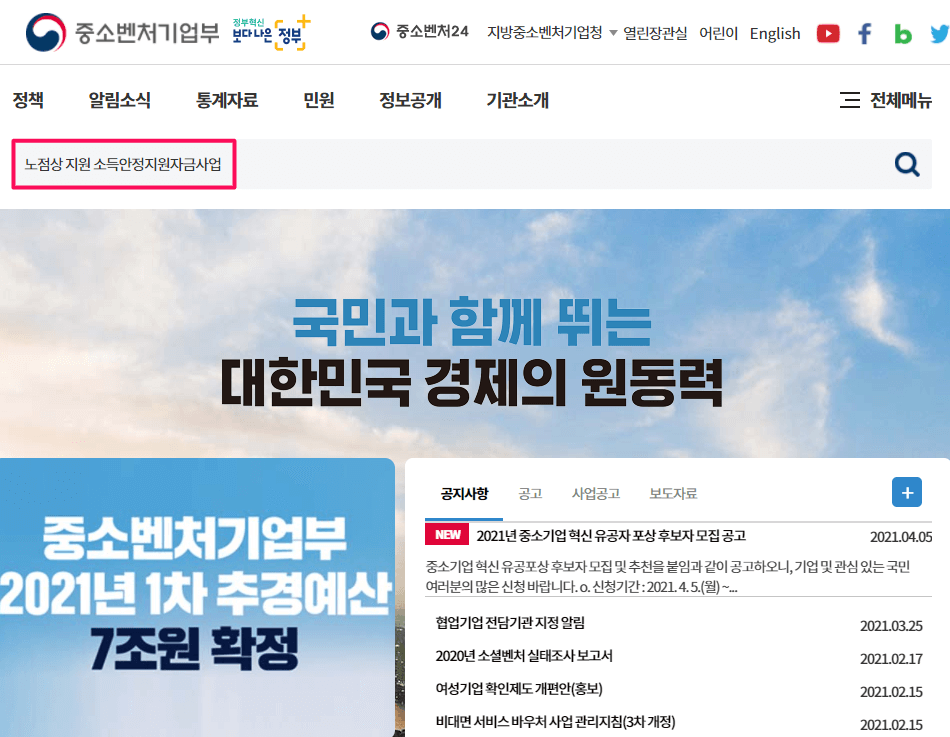Expand the 지방중소벤처기업청 dropdown arrow
This screenshot has height=737, width=950.
pyautogui.click(x=612, y=32)
